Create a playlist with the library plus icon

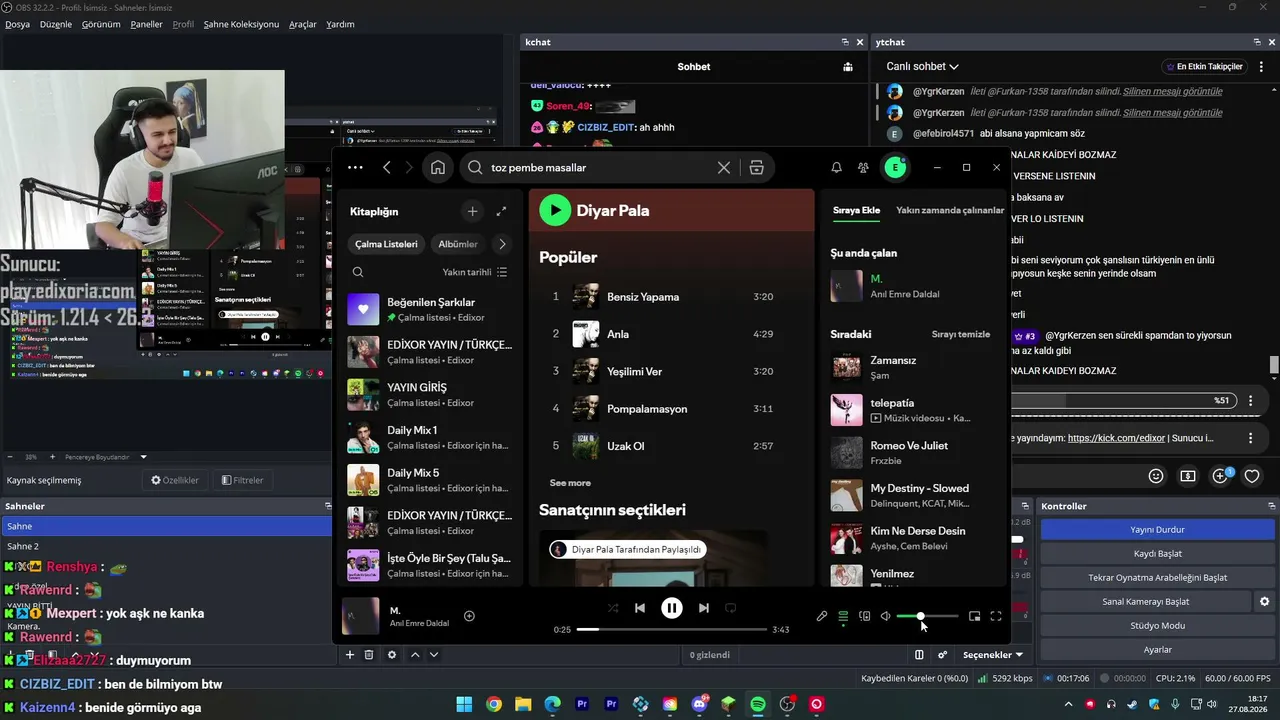tap(472, 211)
